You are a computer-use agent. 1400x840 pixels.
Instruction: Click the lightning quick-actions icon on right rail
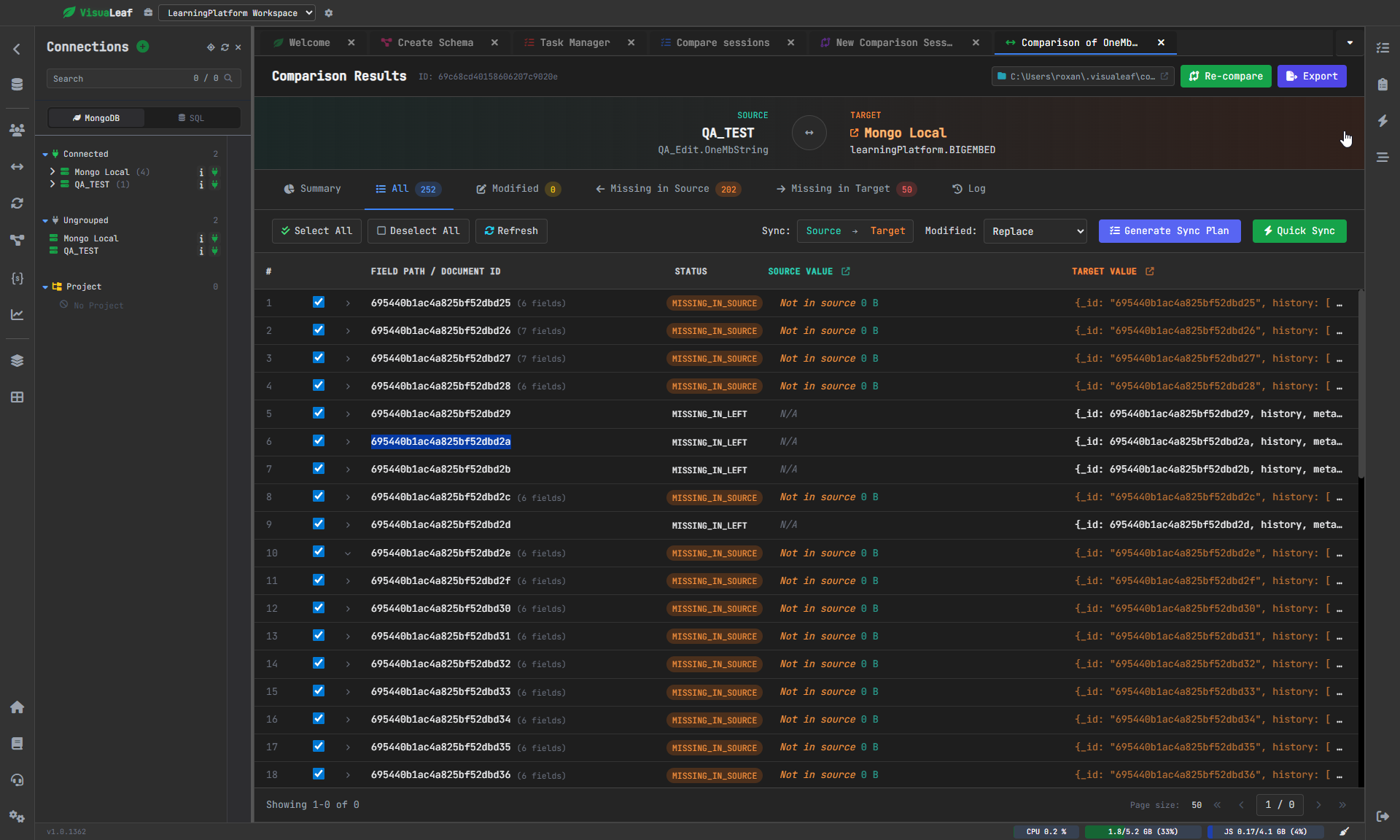tap(1383, 121)
